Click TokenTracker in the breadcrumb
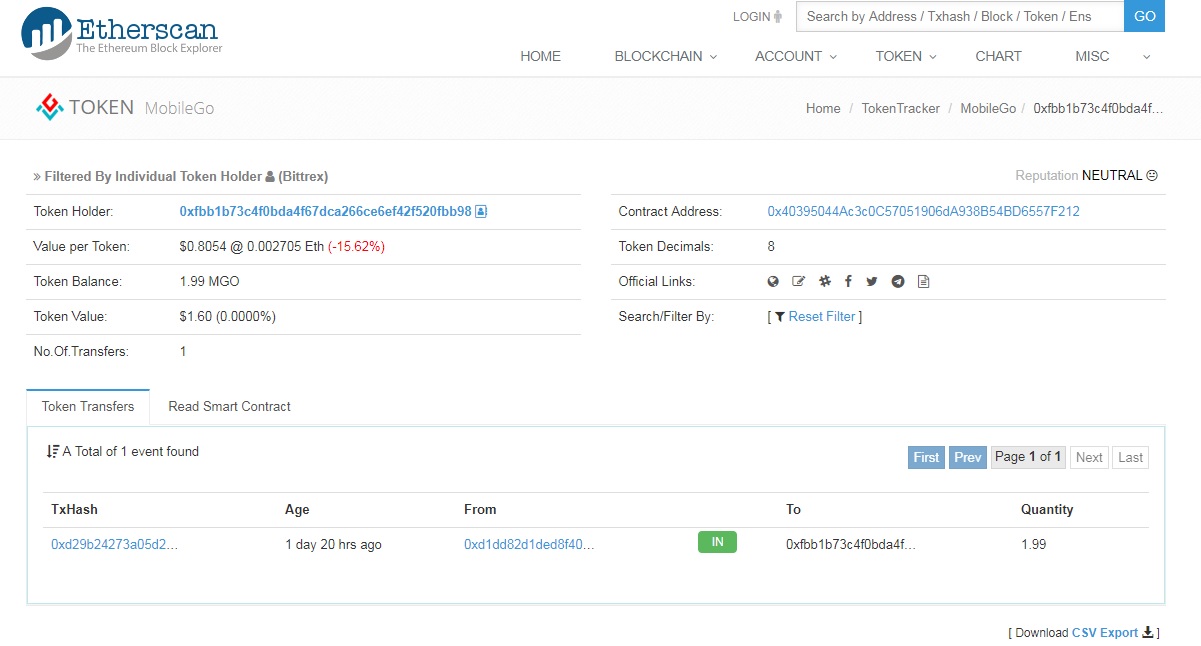Image resolution: width=1201 pixels, height=646 pixels. pos(901,108)
